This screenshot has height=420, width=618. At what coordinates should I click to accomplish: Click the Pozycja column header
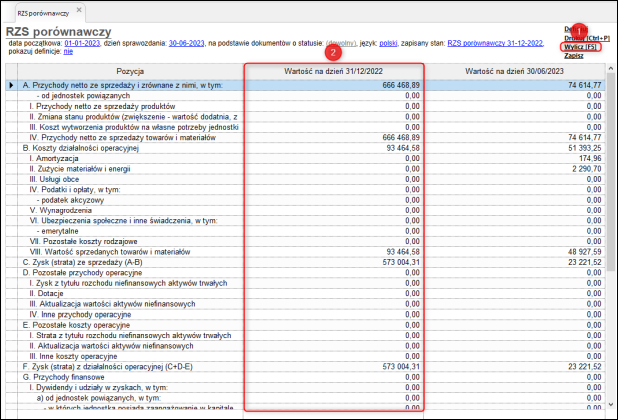130,71
